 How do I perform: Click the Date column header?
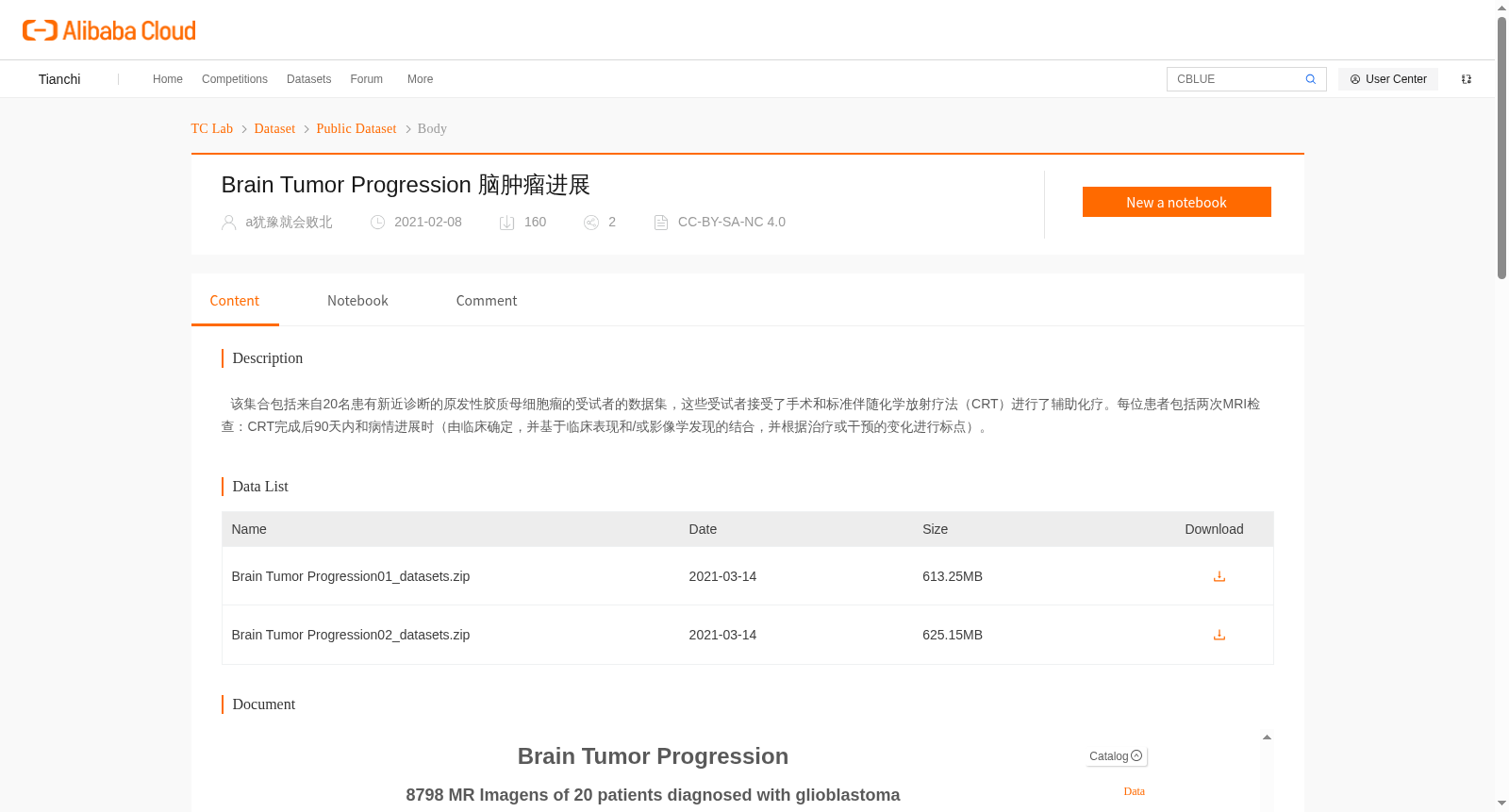(703, 529)
